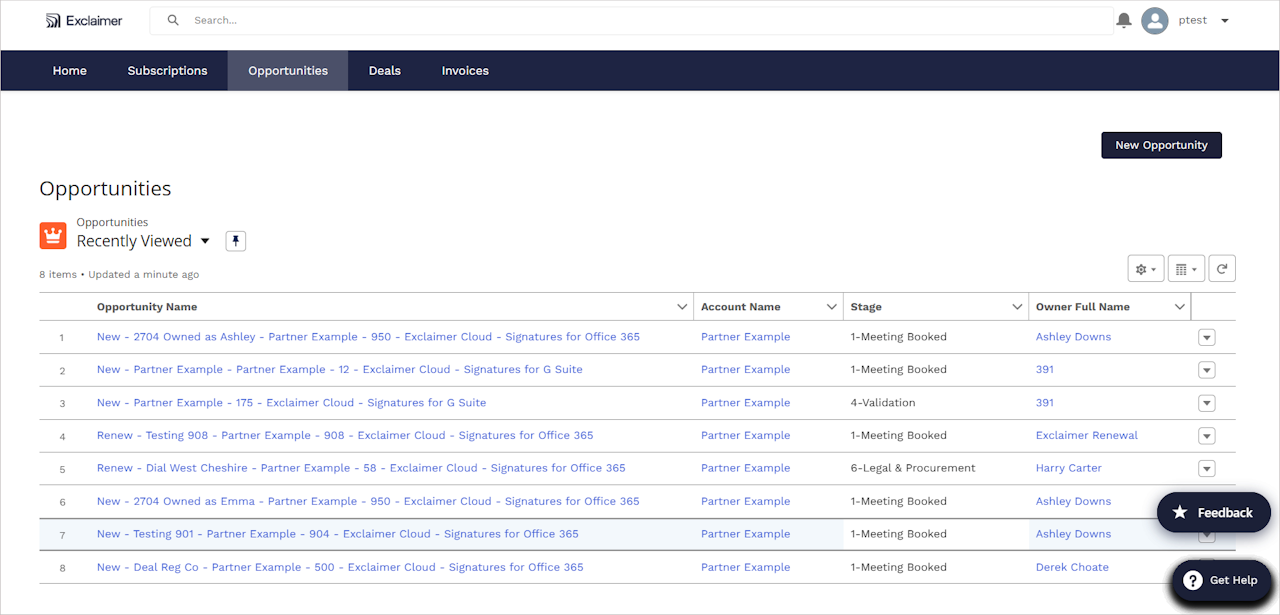Image resolution: width=1280 pixels, height=615 pixels.
Task: Click the Get Help question mark icon
Action: [1192, 580]
